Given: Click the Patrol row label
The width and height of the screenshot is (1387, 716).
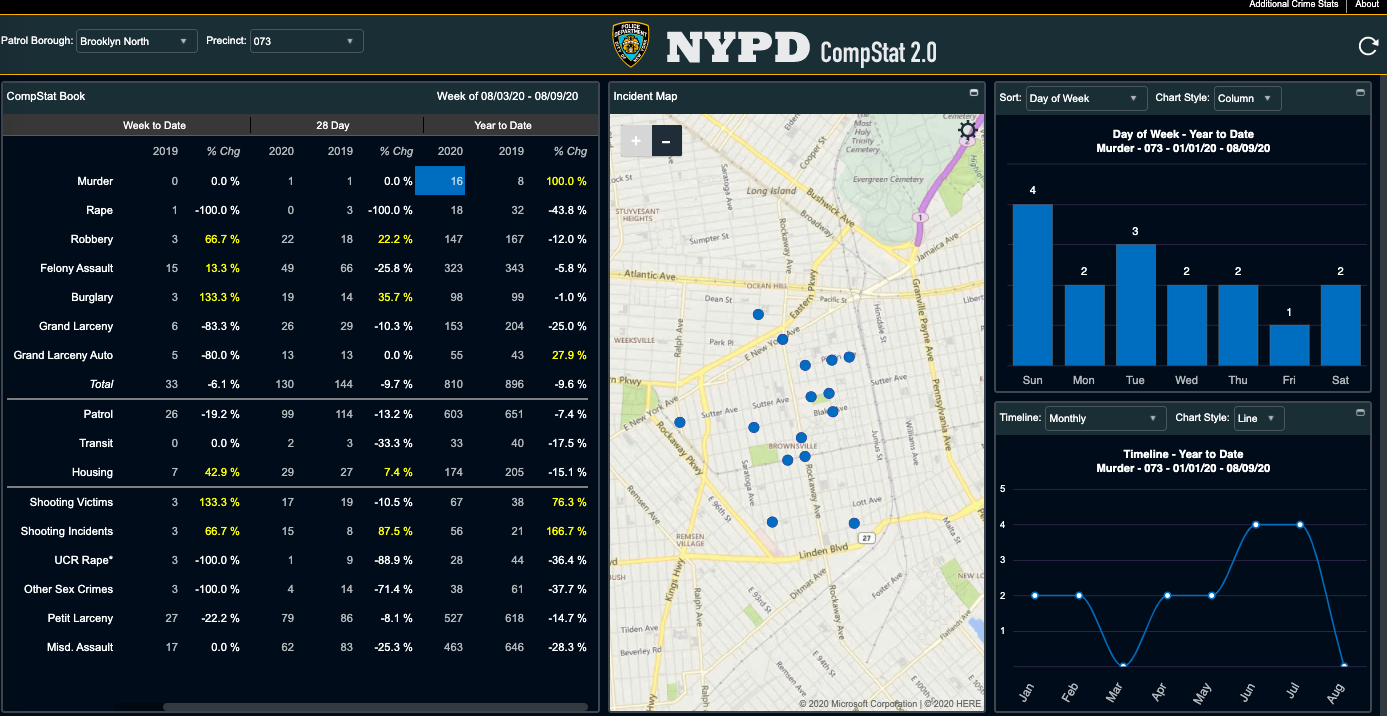Looking at the screenshot, I should [x=98, y=414].
